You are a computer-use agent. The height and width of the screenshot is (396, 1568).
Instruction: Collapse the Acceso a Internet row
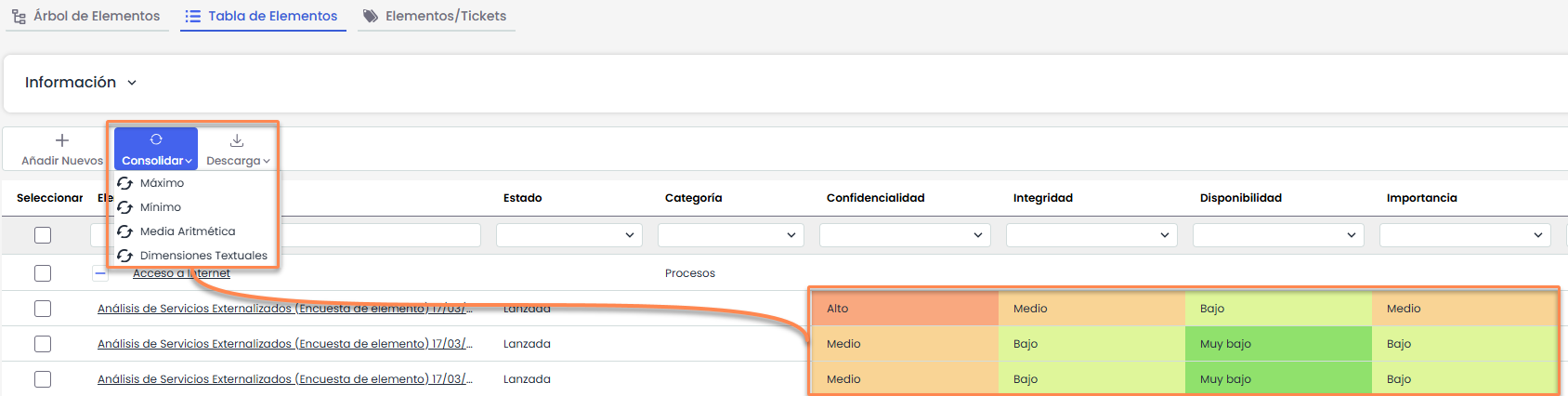(100, 273)
